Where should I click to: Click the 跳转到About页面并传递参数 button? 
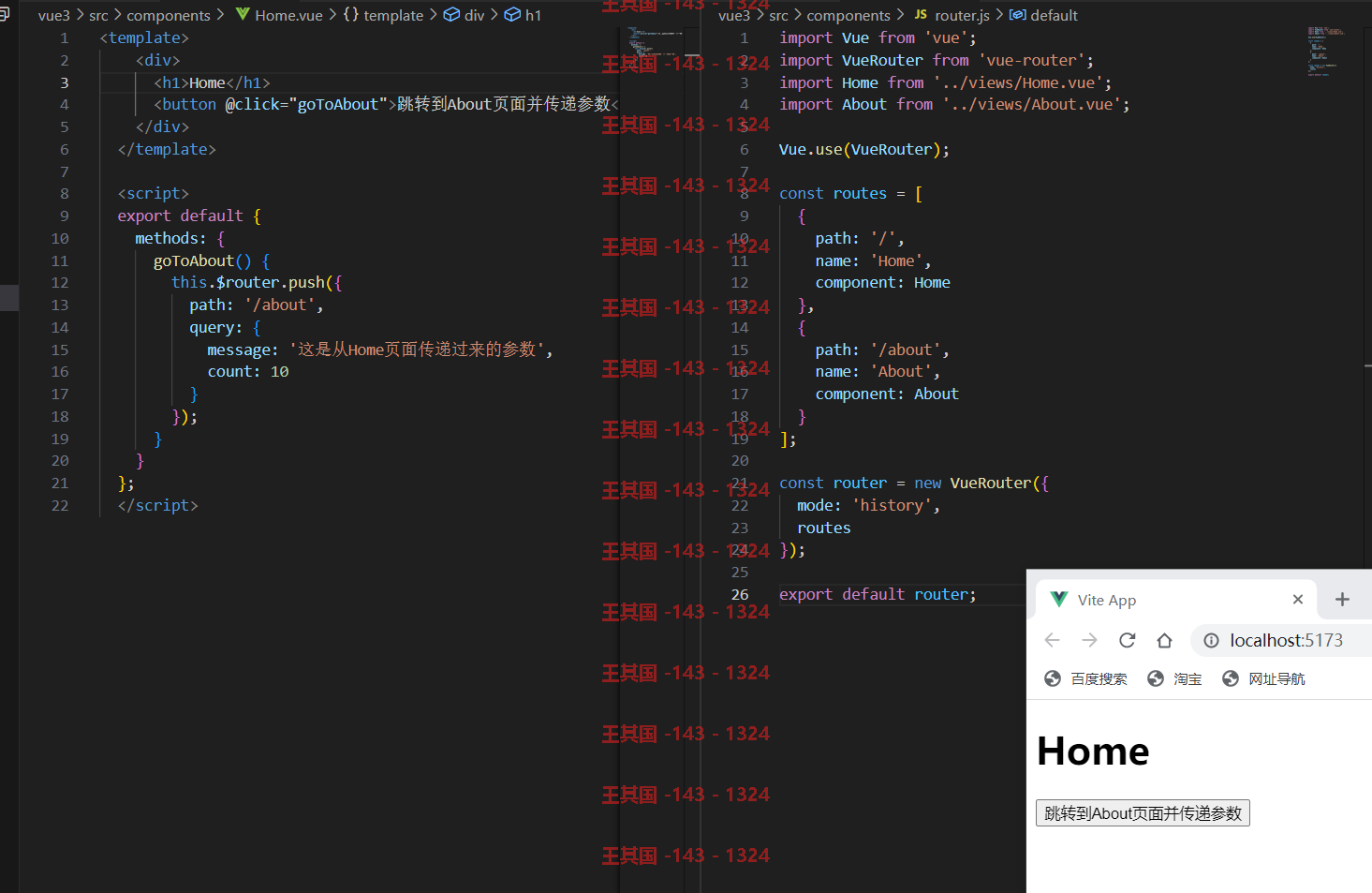1143,813
